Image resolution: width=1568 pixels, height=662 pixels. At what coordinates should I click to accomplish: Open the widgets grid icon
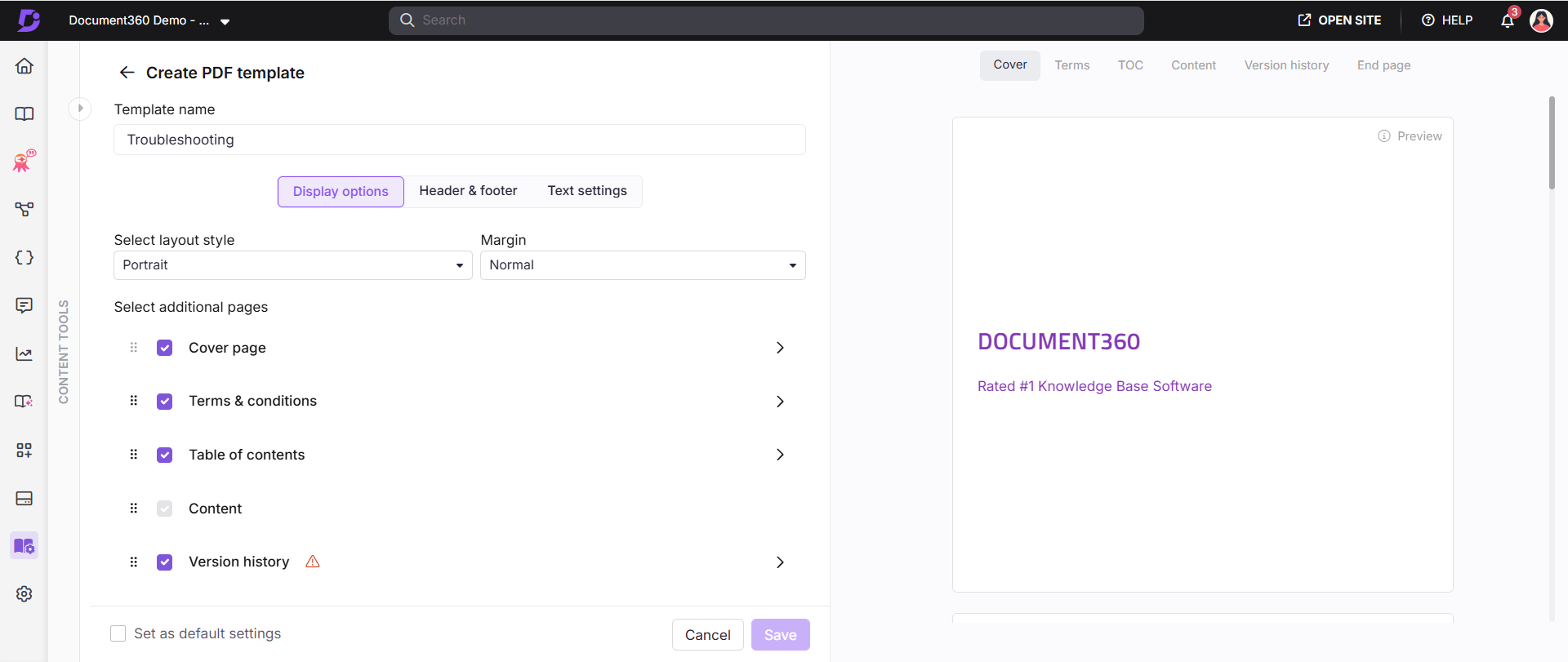[24, 450]
